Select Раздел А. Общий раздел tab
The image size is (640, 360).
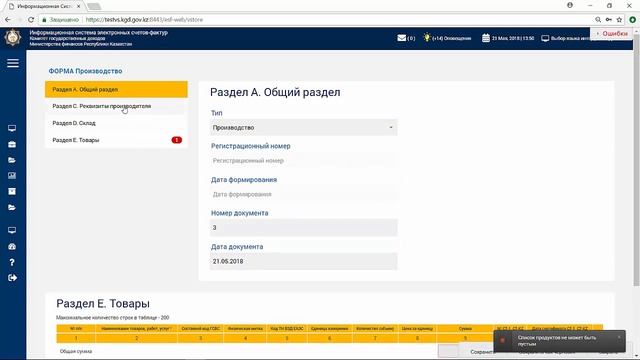[116, 89]
